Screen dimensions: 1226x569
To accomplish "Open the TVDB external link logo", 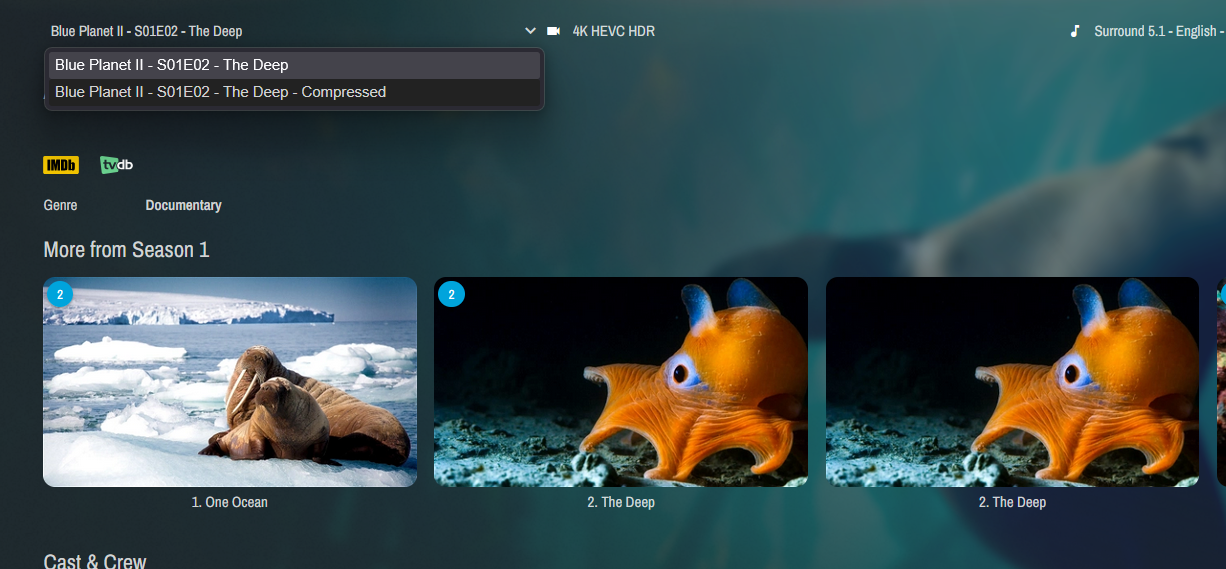I will pos(117,165).
